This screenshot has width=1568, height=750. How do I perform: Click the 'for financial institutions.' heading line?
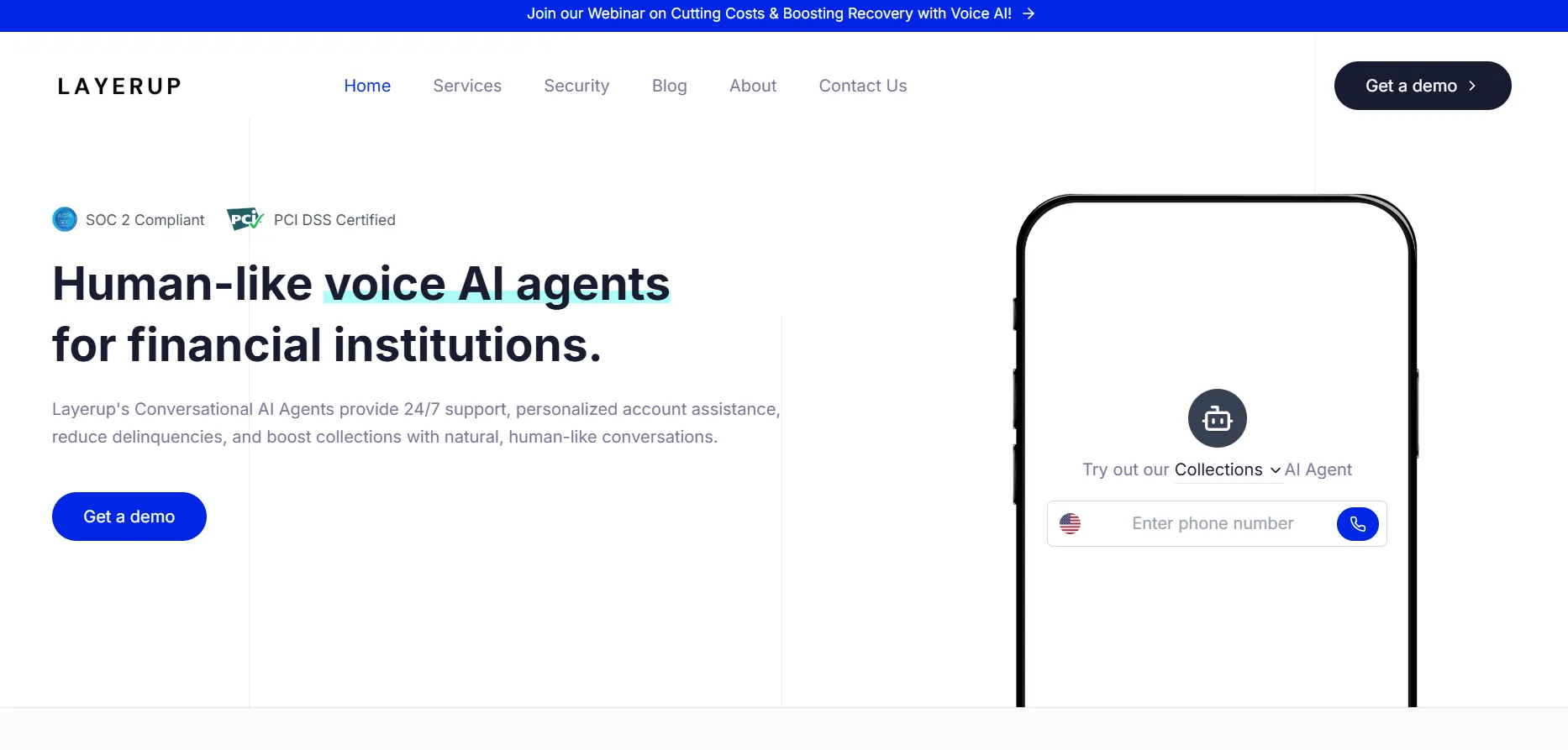click(x=327, y=345)
